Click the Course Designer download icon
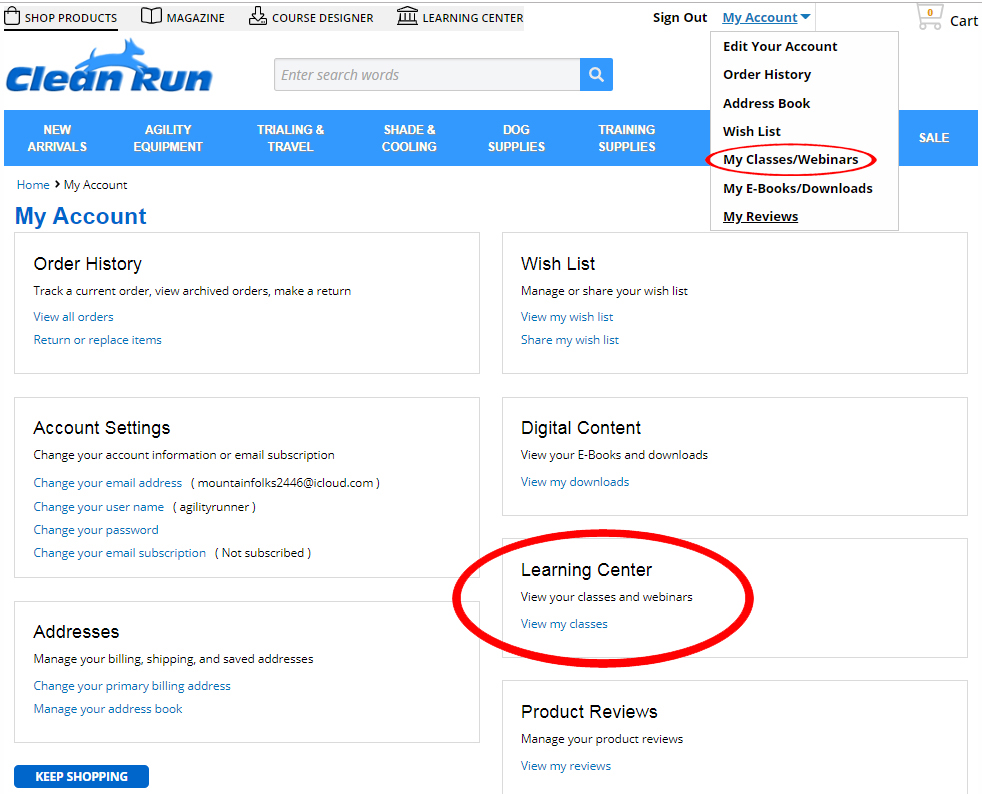This screenshot has width=982, height=794. (x=258, y=17)
